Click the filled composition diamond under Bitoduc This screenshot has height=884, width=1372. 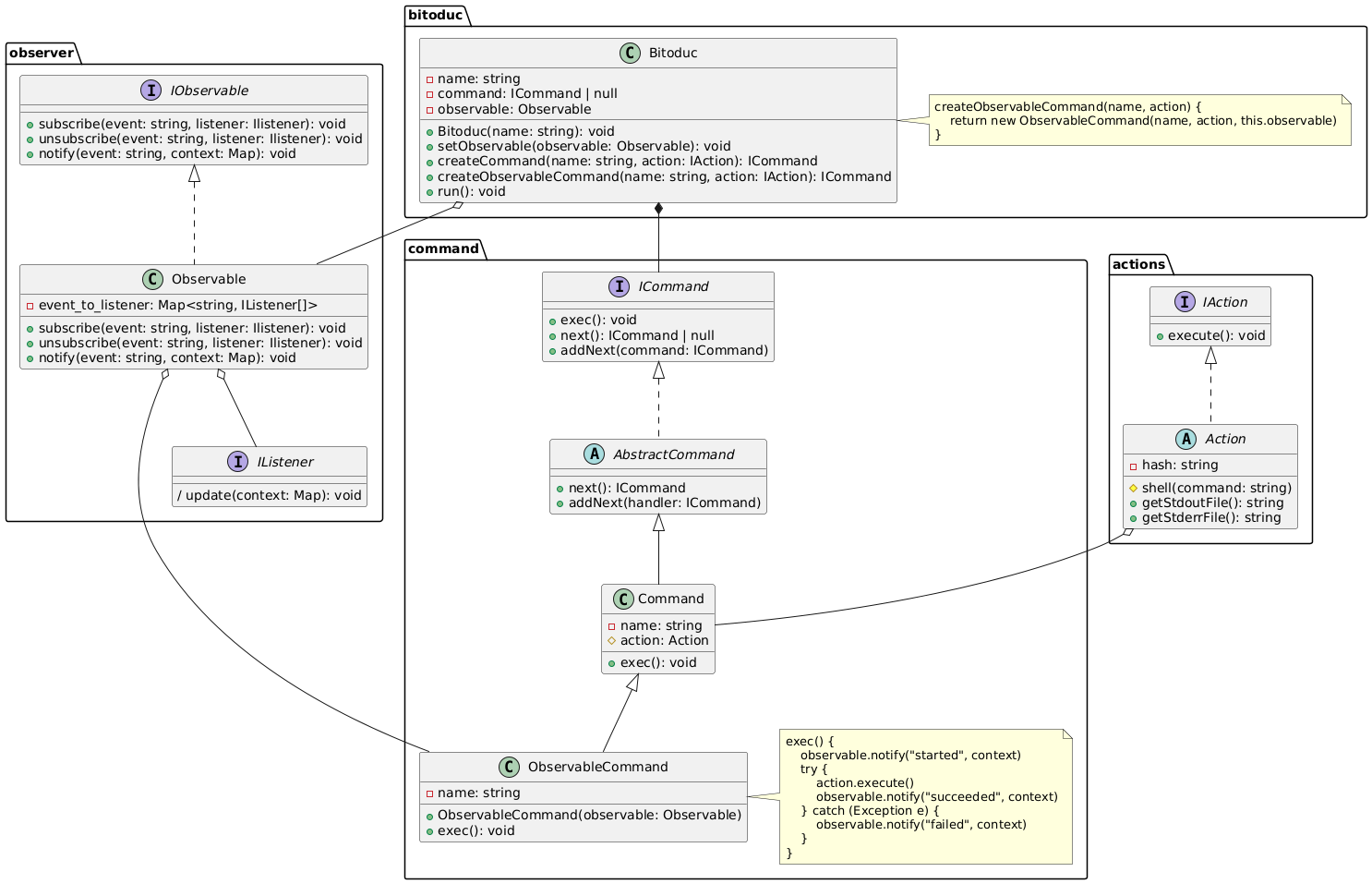[657, 210]
